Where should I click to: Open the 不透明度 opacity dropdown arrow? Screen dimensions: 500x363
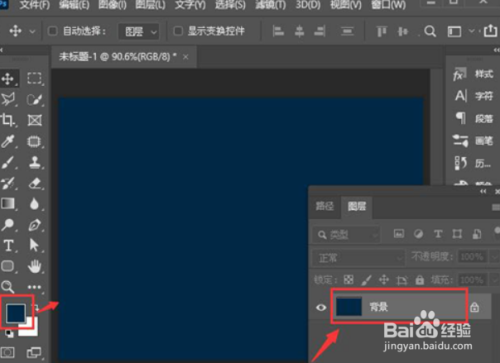(494, 257)
